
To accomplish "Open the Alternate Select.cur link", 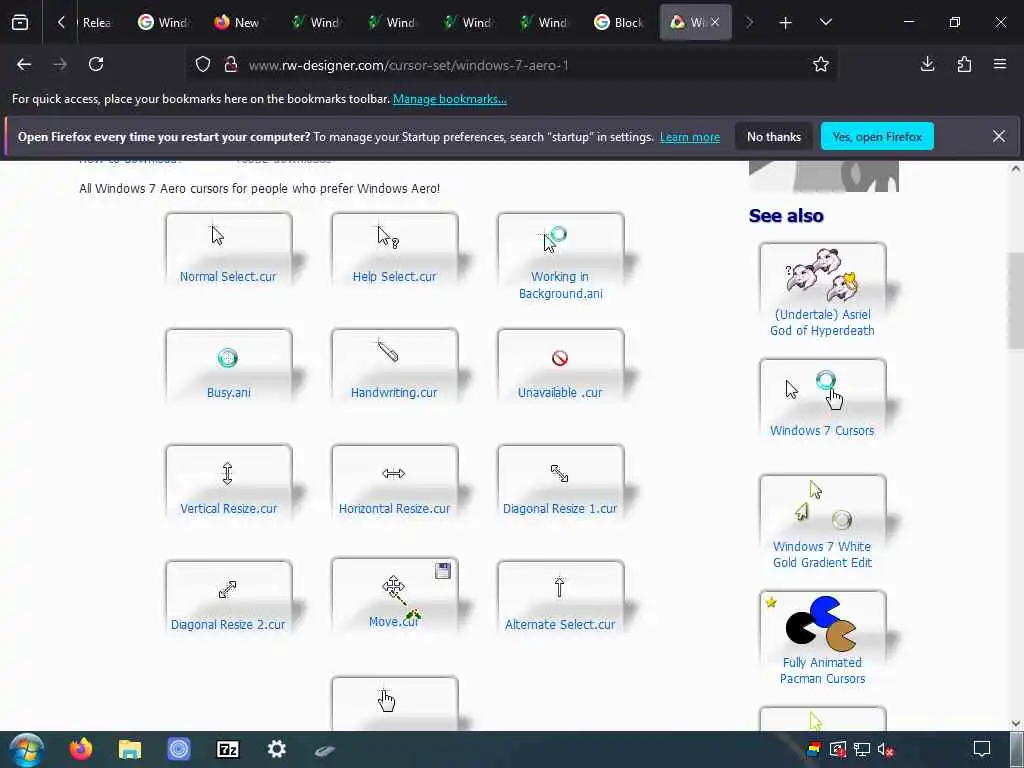I will click(560, 624).
